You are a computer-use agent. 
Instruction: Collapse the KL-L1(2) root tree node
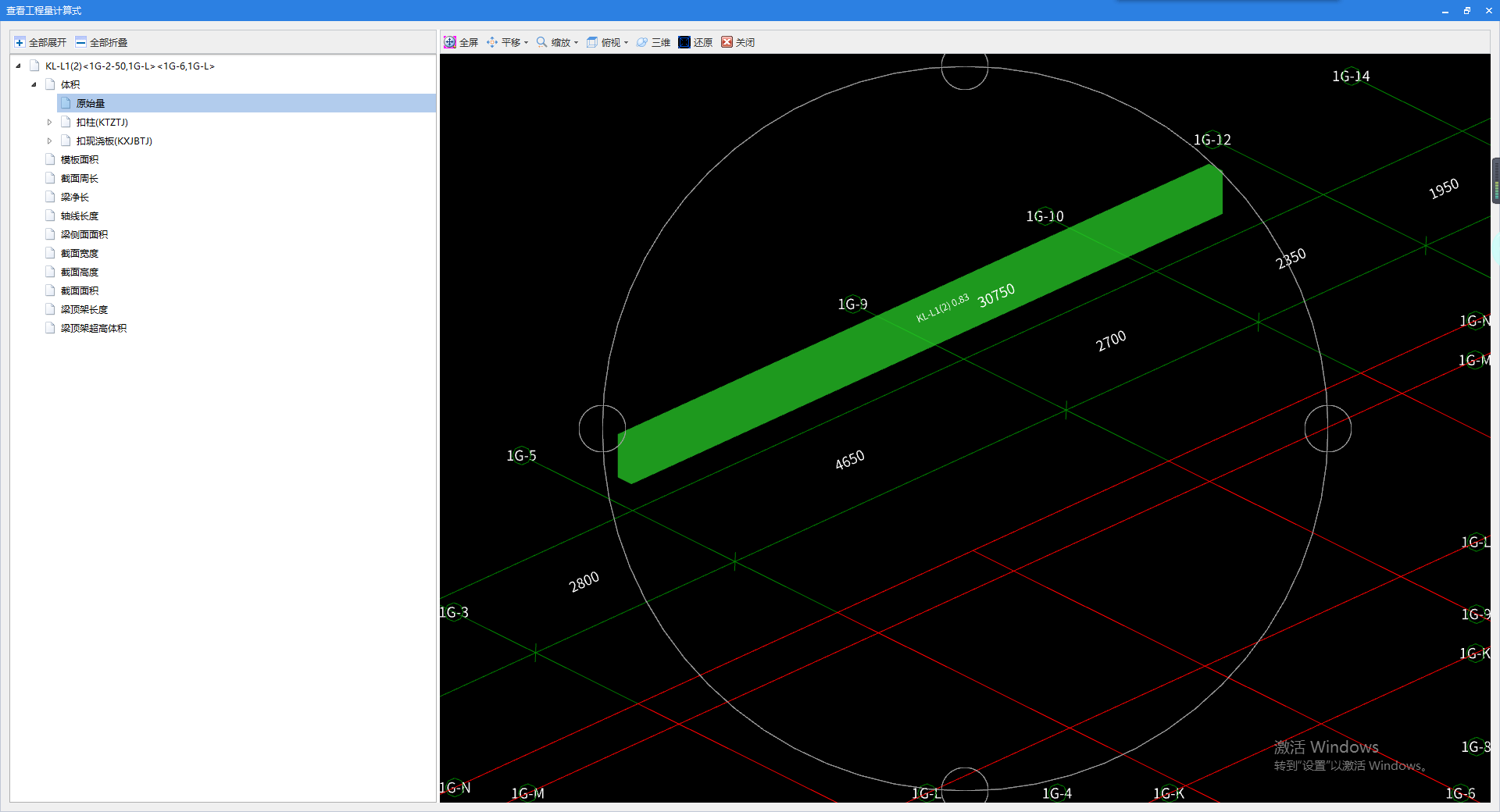pyautogui.click(x=18, y=66)
